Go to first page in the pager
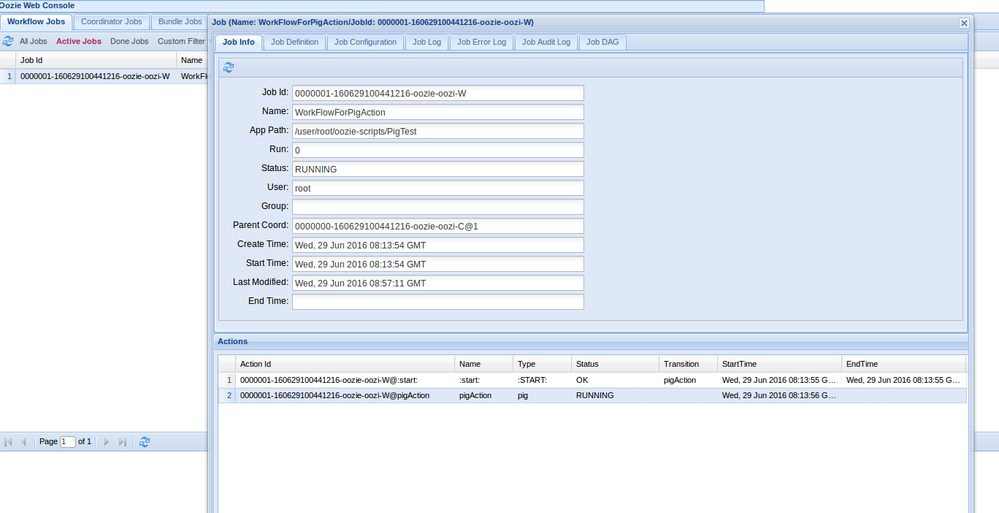999x513 pixels. (x=8, y=442)
